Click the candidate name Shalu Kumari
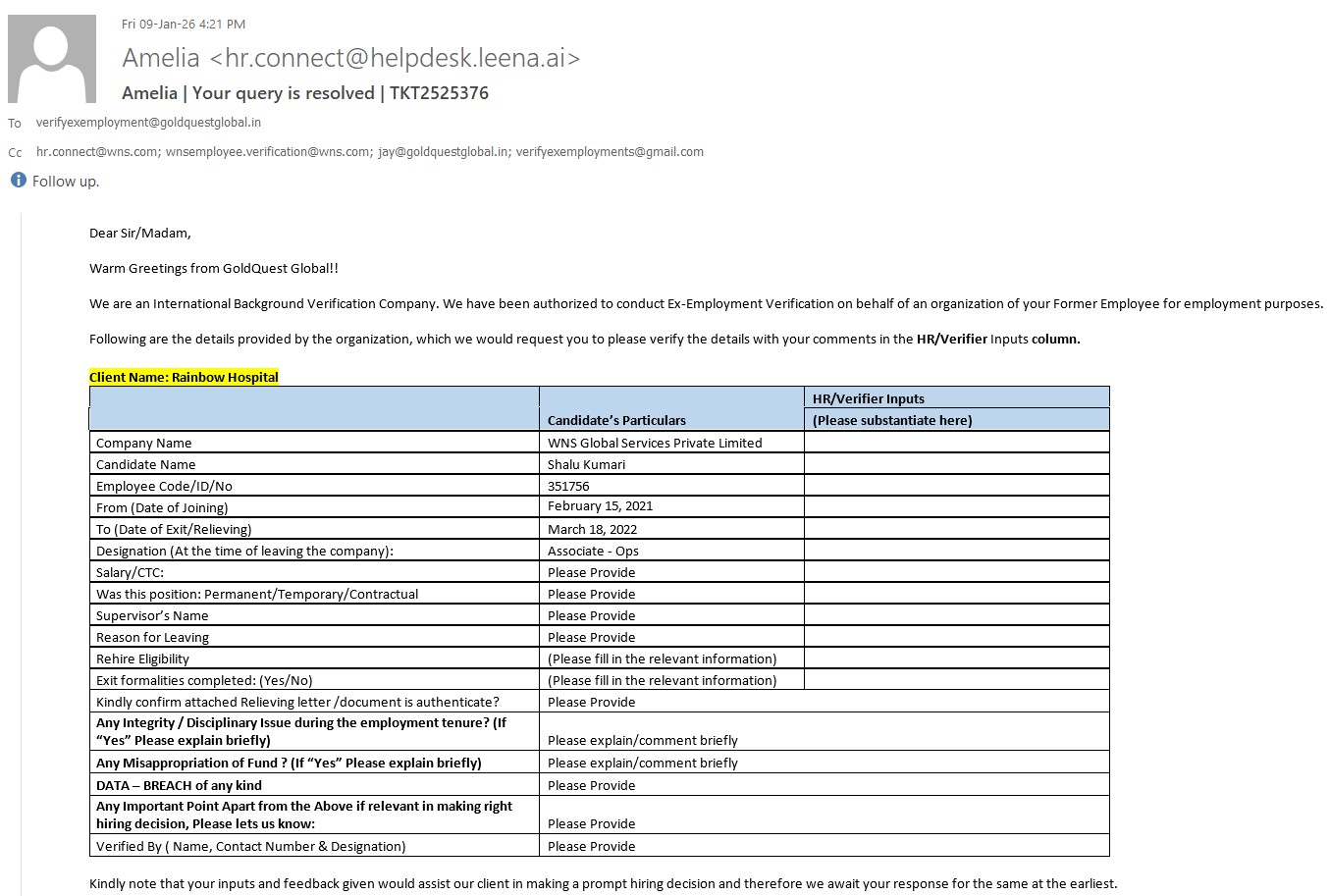This screenshot has width=1330, height=896. tap(586, 464)
